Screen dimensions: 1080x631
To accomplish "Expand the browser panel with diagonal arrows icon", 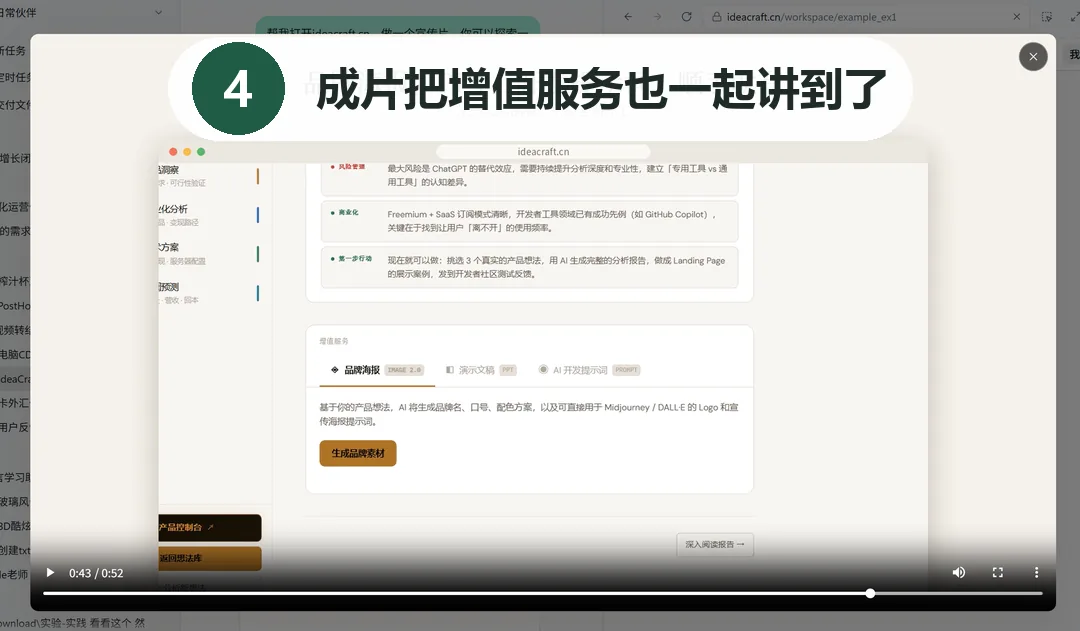I will coord(1074,17).
